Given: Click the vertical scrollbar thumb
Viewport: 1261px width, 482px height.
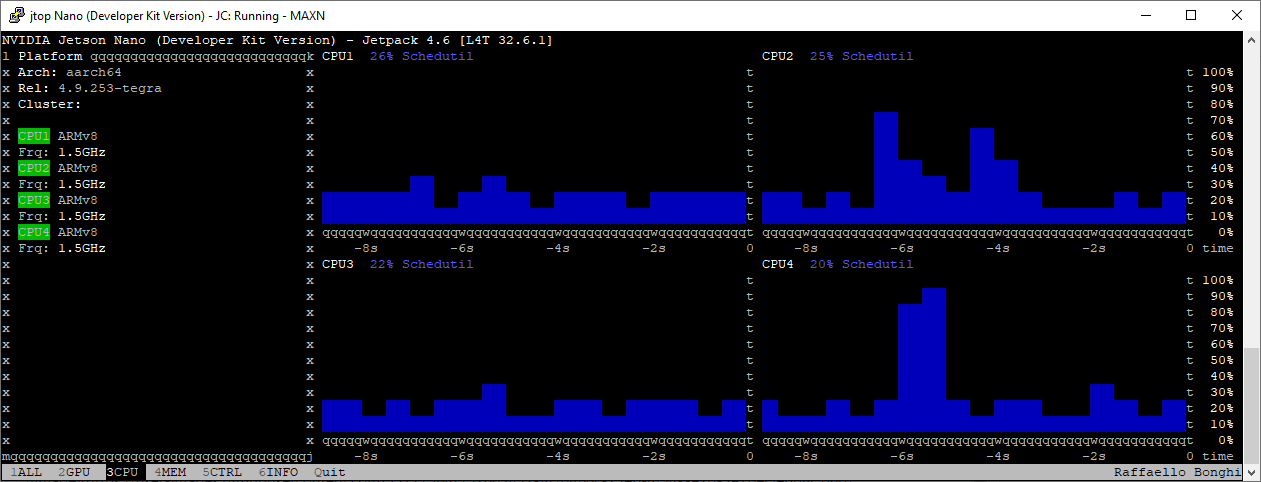Looking at the screenshot, I should pyautogui.click(x=1252, y=405).
